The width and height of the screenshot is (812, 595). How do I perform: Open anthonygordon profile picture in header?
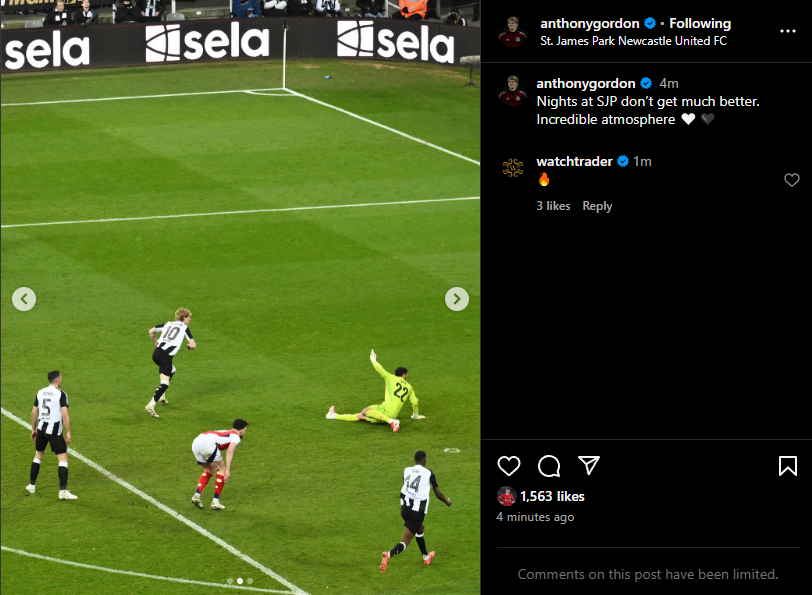coord(512,32)
